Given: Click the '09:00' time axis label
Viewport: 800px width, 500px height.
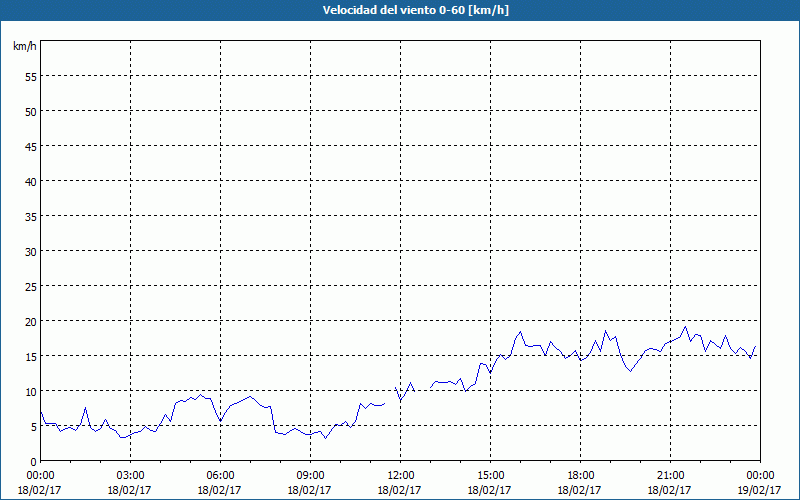Looking at the screenshot, I should [x=310, y=476].
